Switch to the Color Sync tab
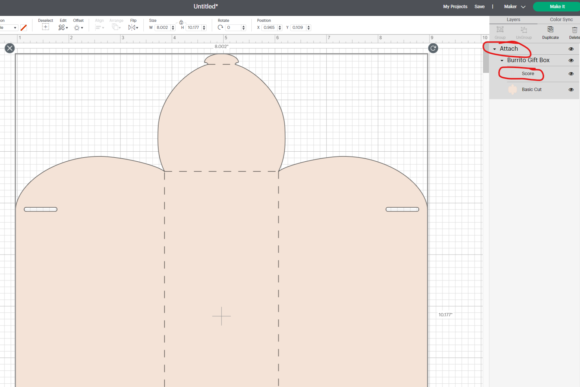Viewport: 580px width, 387px height. (x=561, y=19)
